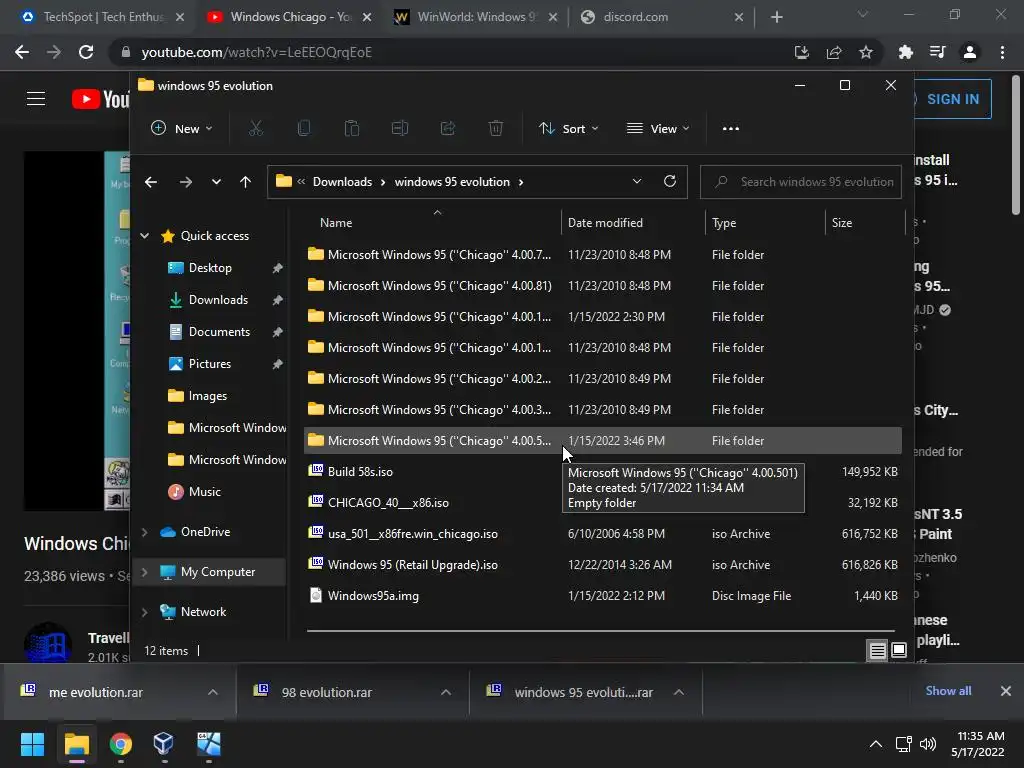Switch to large thumbnails view icon
The height and width of the screenshot is (768, 1024).
point(899,650)
